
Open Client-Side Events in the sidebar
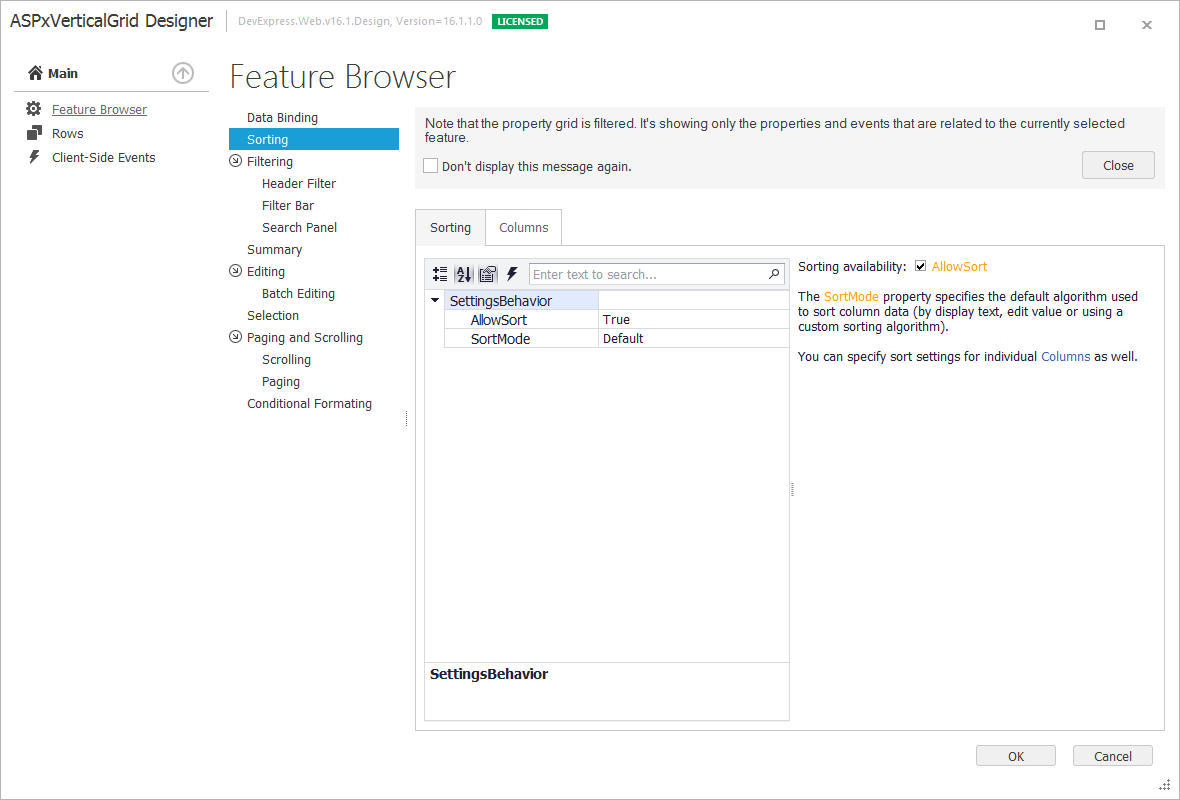pos(104,157)
